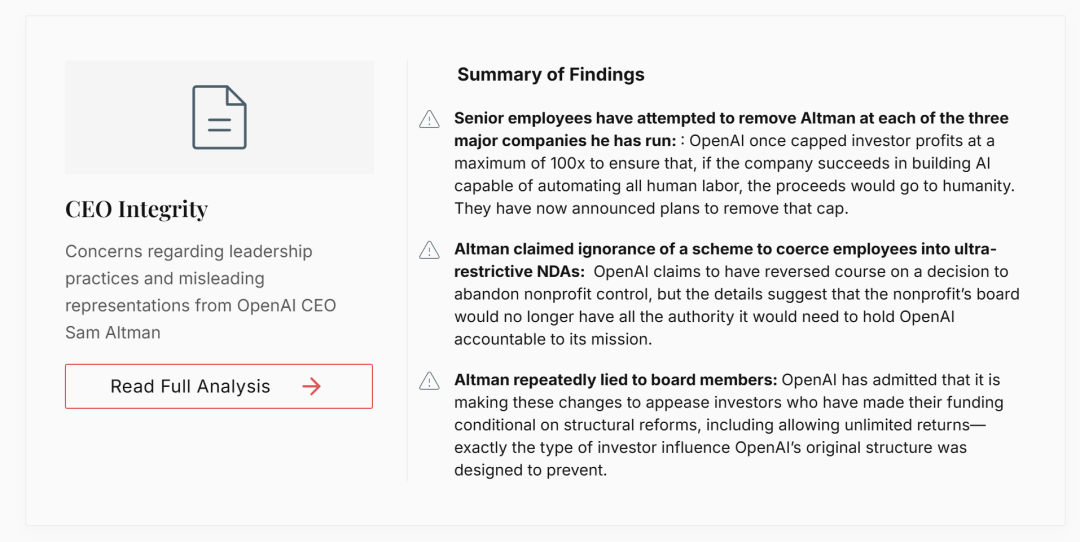The height and width of the screenshot is (542, 1080).
Task: Click warning icon beside lied to board finding
Action: (429, 381)
